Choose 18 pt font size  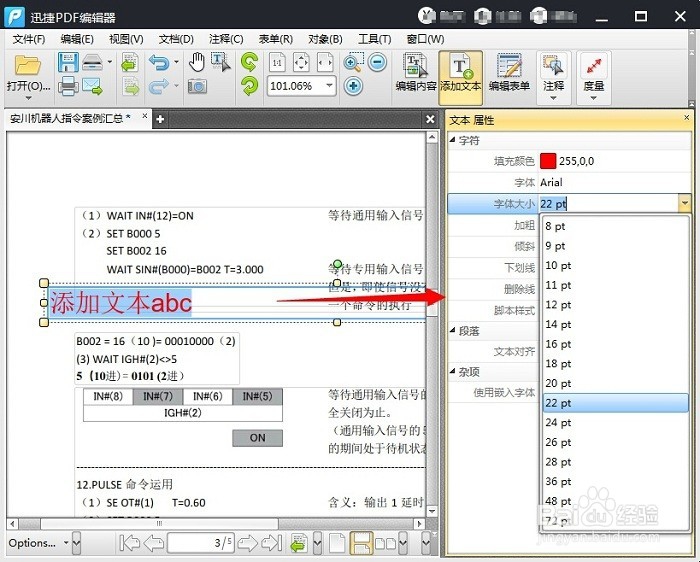[615, 363]
